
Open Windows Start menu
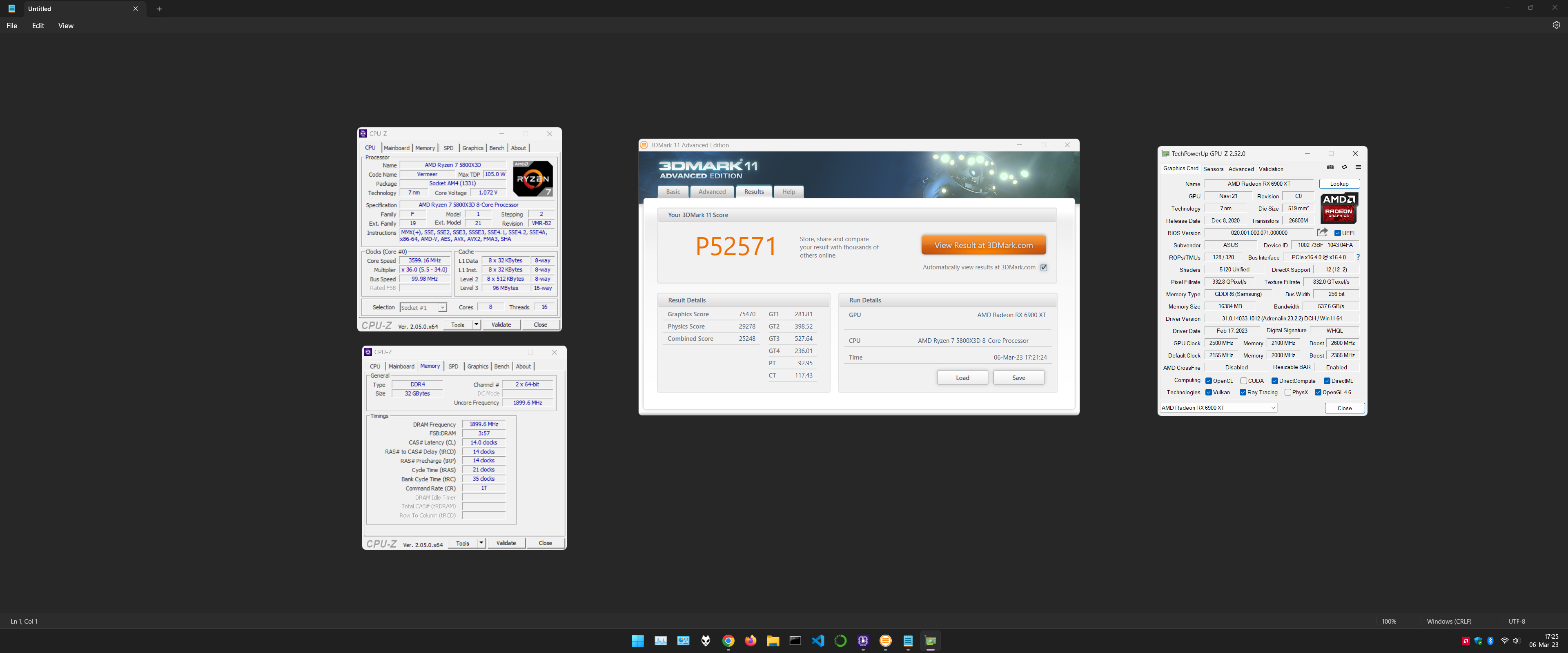(638, 640)
